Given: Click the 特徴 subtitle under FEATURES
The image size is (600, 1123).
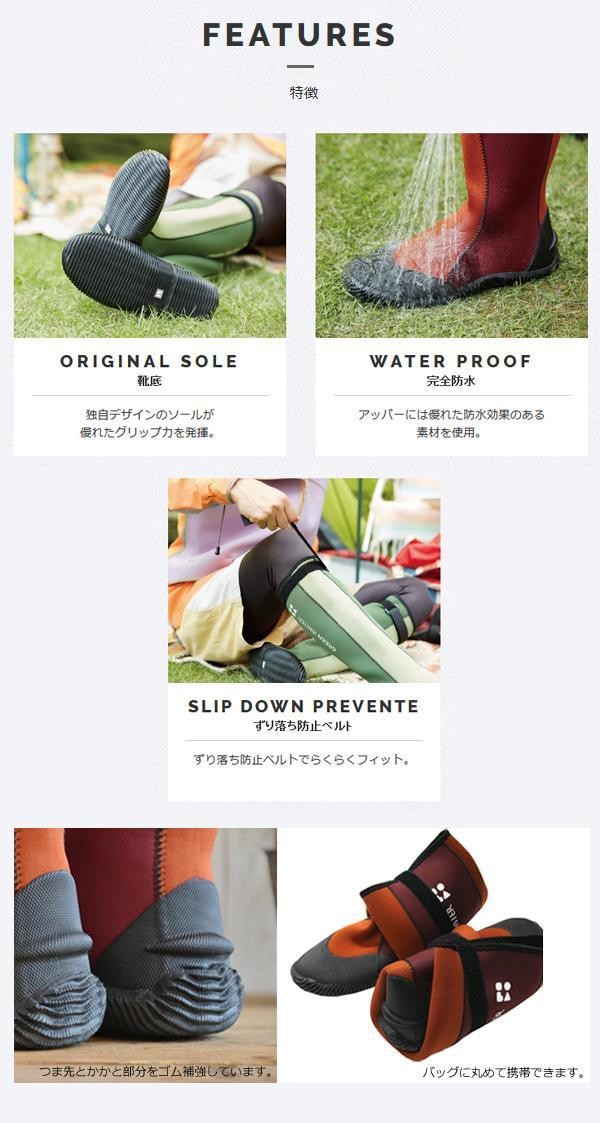Looking at the screenshot, I should [x=304, y=92].
